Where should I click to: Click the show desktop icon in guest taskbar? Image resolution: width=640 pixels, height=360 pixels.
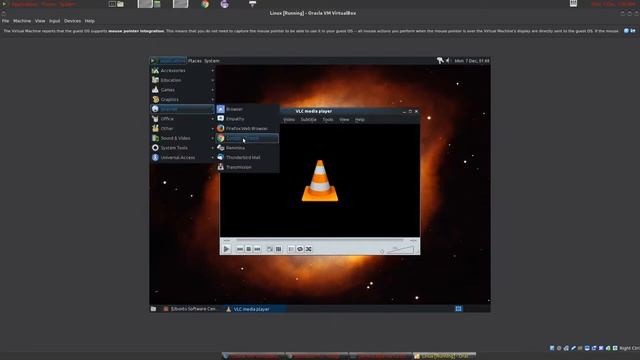point(153,309)
